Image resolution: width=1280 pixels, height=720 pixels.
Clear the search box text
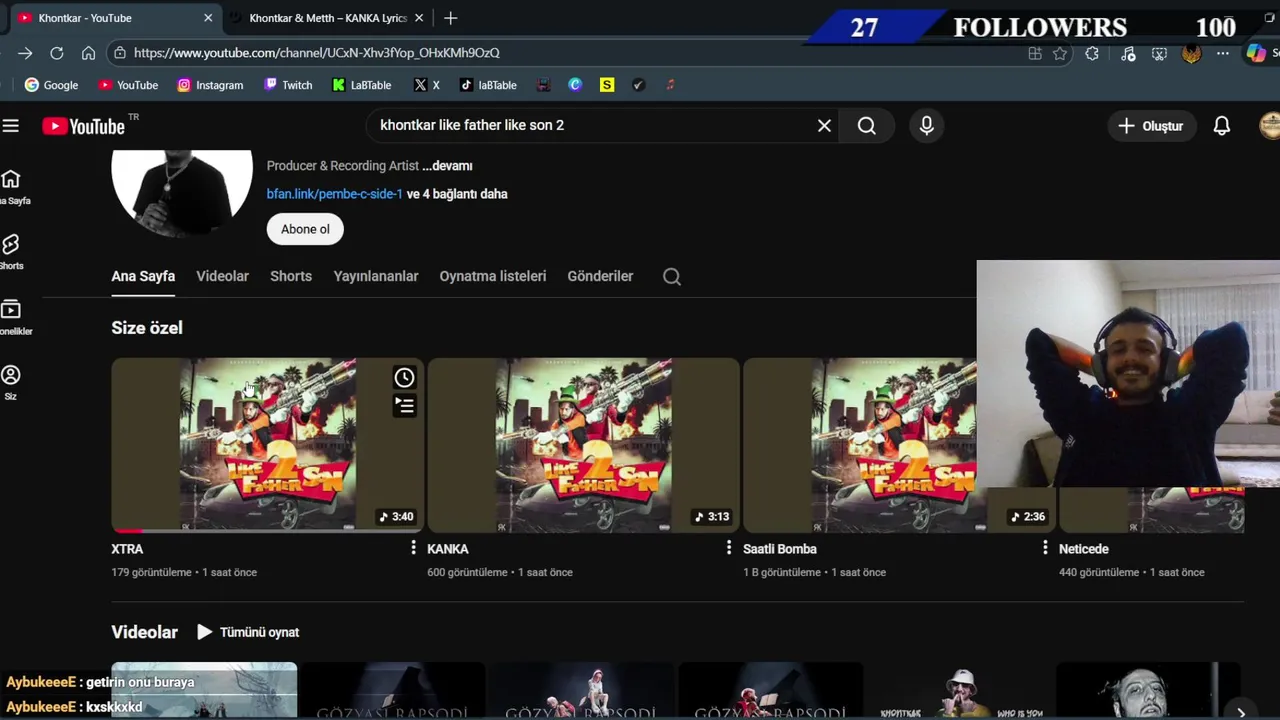(x=824, y=125)
